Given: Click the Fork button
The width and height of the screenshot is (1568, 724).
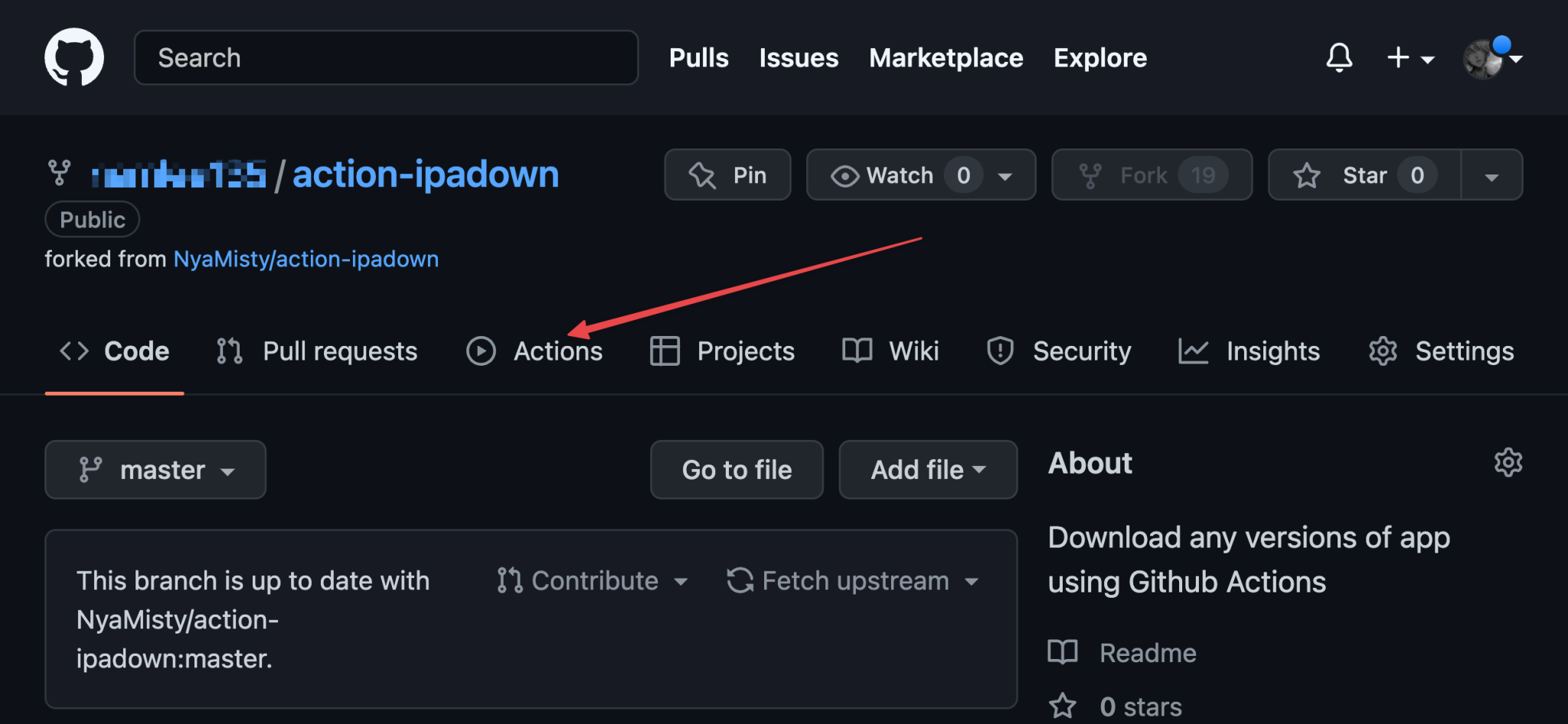Looking at the screenshot, I should (x=1151, y=175).
